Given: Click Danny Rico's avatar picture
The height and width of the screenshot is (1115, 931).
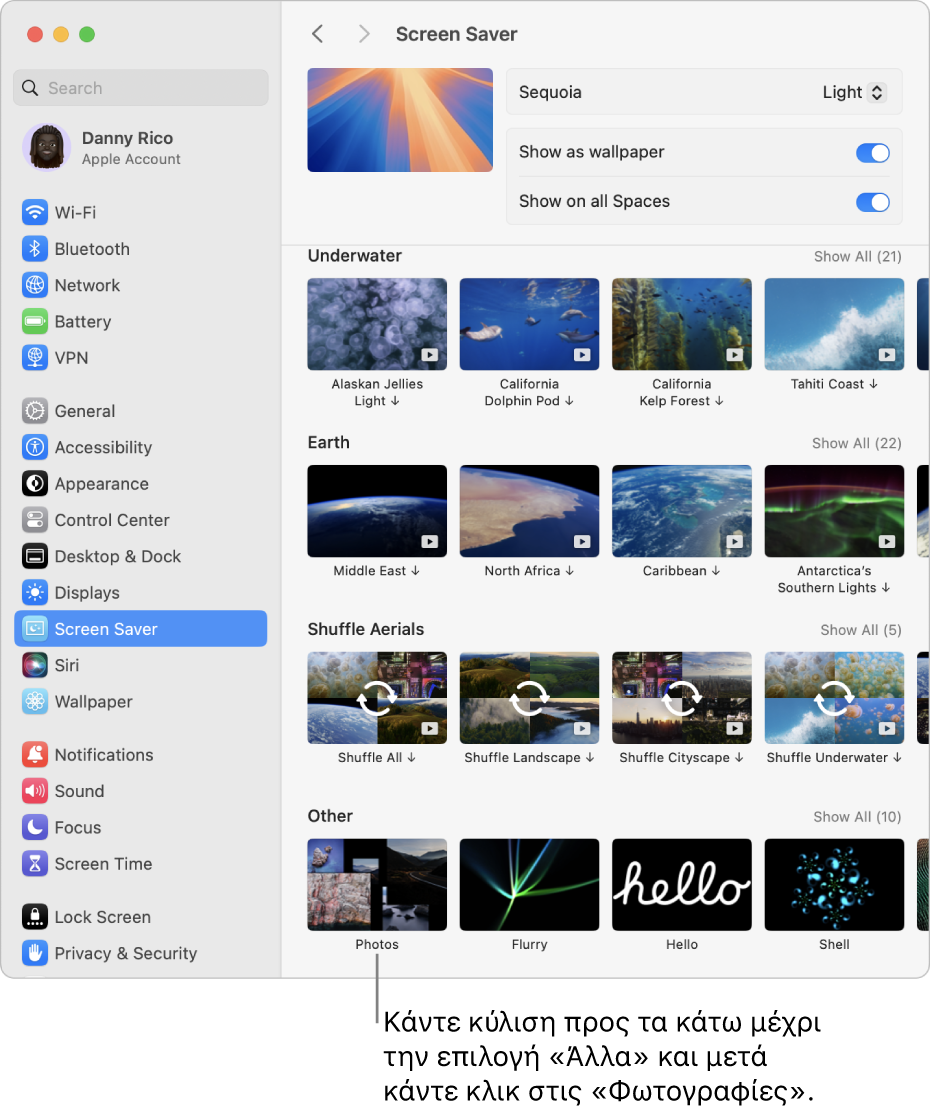Looking at the screenshot, I should click(x=47, y=147).
